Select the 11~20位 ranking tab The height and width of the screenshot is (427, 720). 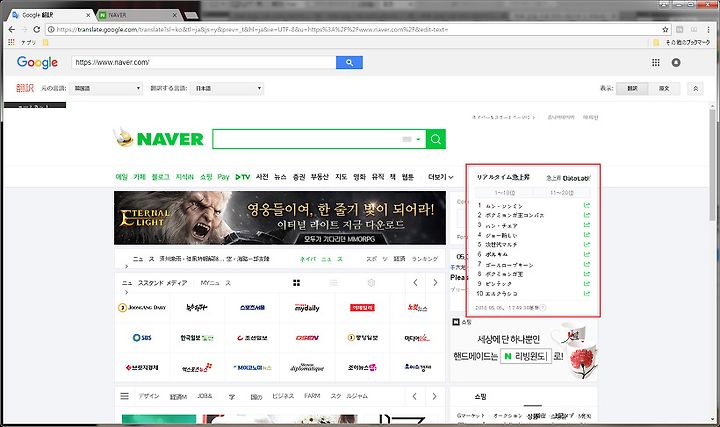pyautogui.click(x=562, y=193)
